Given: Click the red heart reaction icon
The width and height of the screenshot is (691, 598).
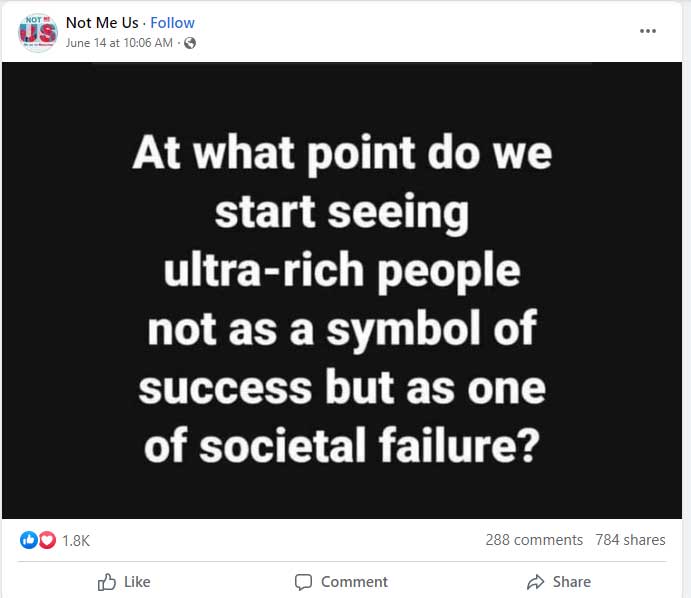Looking at the screenshot, I should 47,540.
